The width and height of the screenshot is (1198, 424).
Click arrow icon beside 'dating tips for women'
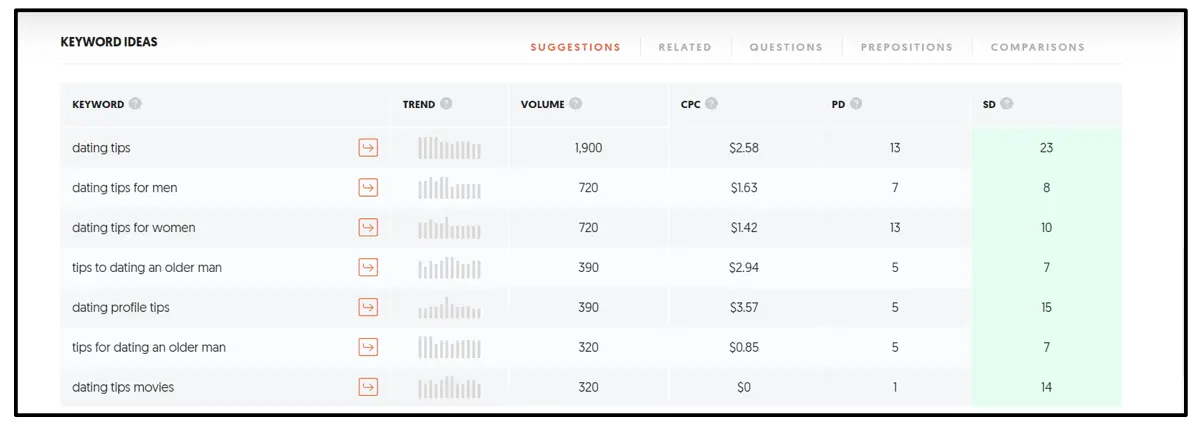pos(368,228)
